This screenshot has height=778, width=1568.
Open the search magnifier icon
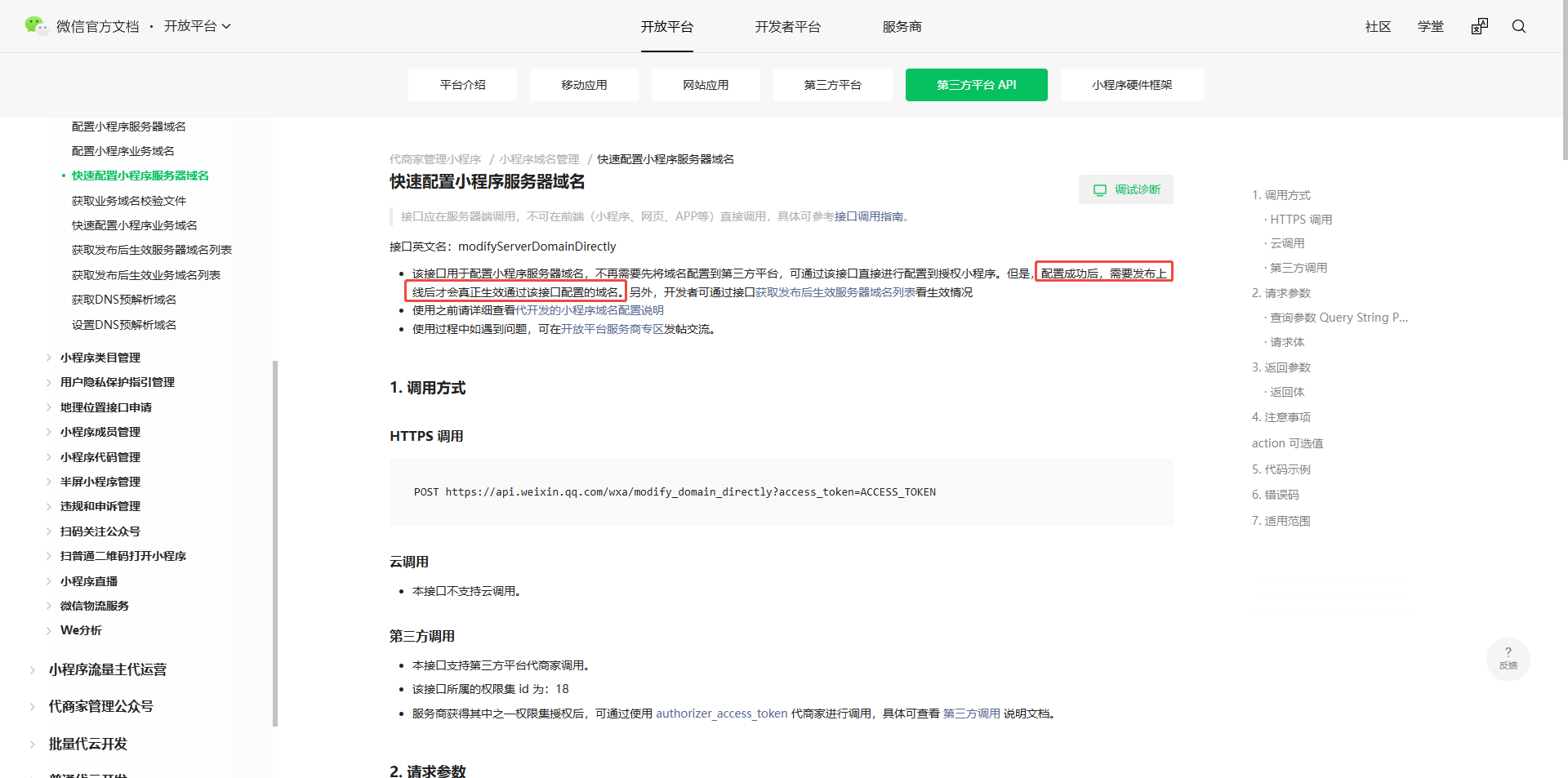pyautogui.click(x=1519, y=26)
